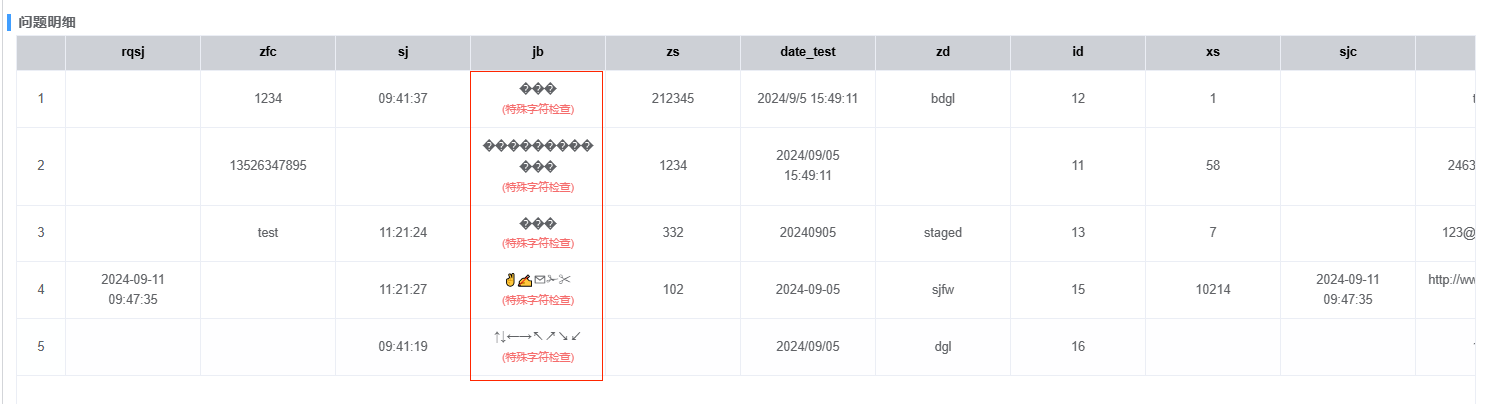Click the 特殊字符检查 label in row 5
The image size is (1487, 404).
pyautogui.click(x=538, y=357)
